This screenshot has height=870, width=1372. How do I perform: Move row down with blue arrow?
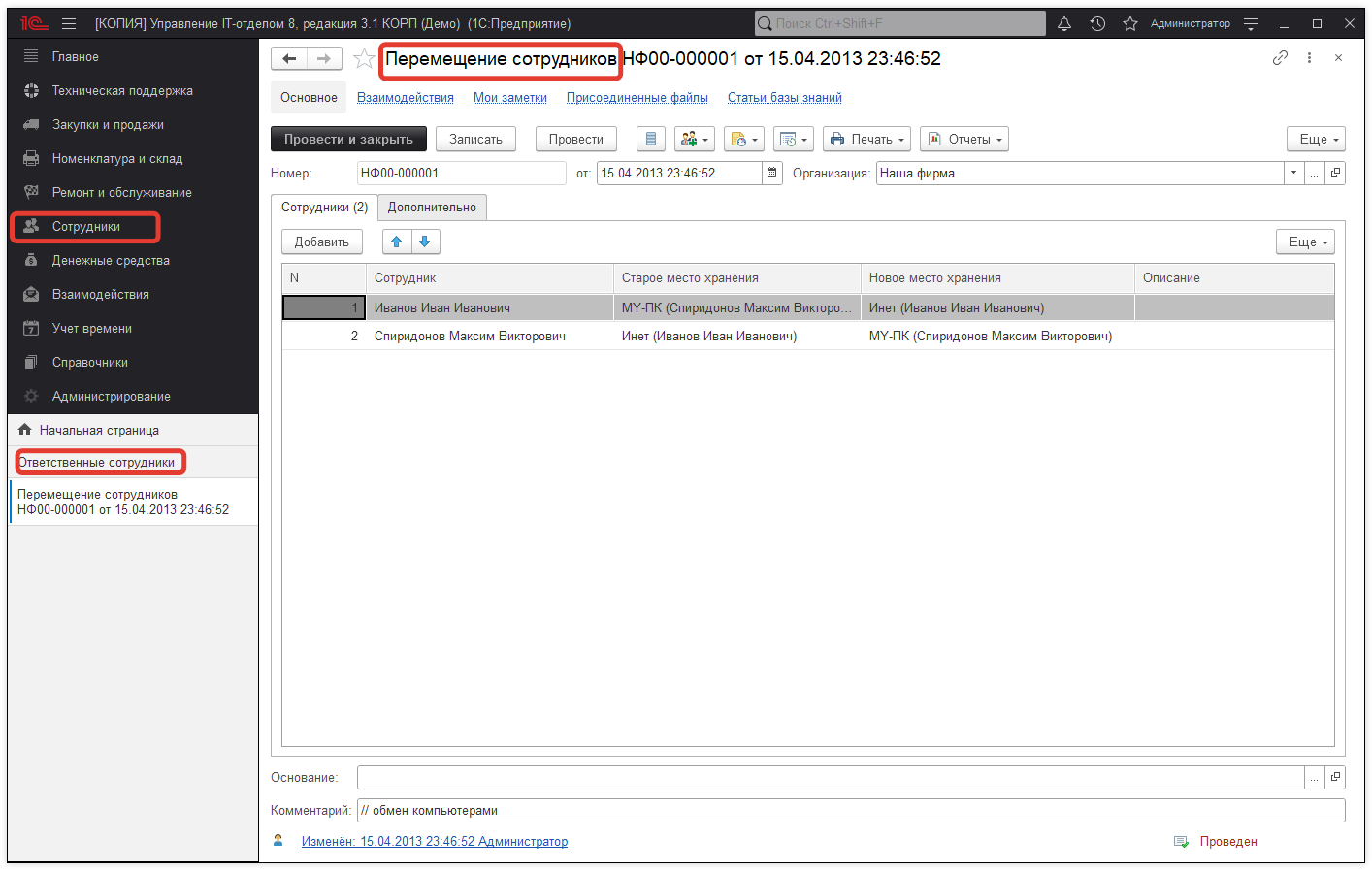point(425,242)
